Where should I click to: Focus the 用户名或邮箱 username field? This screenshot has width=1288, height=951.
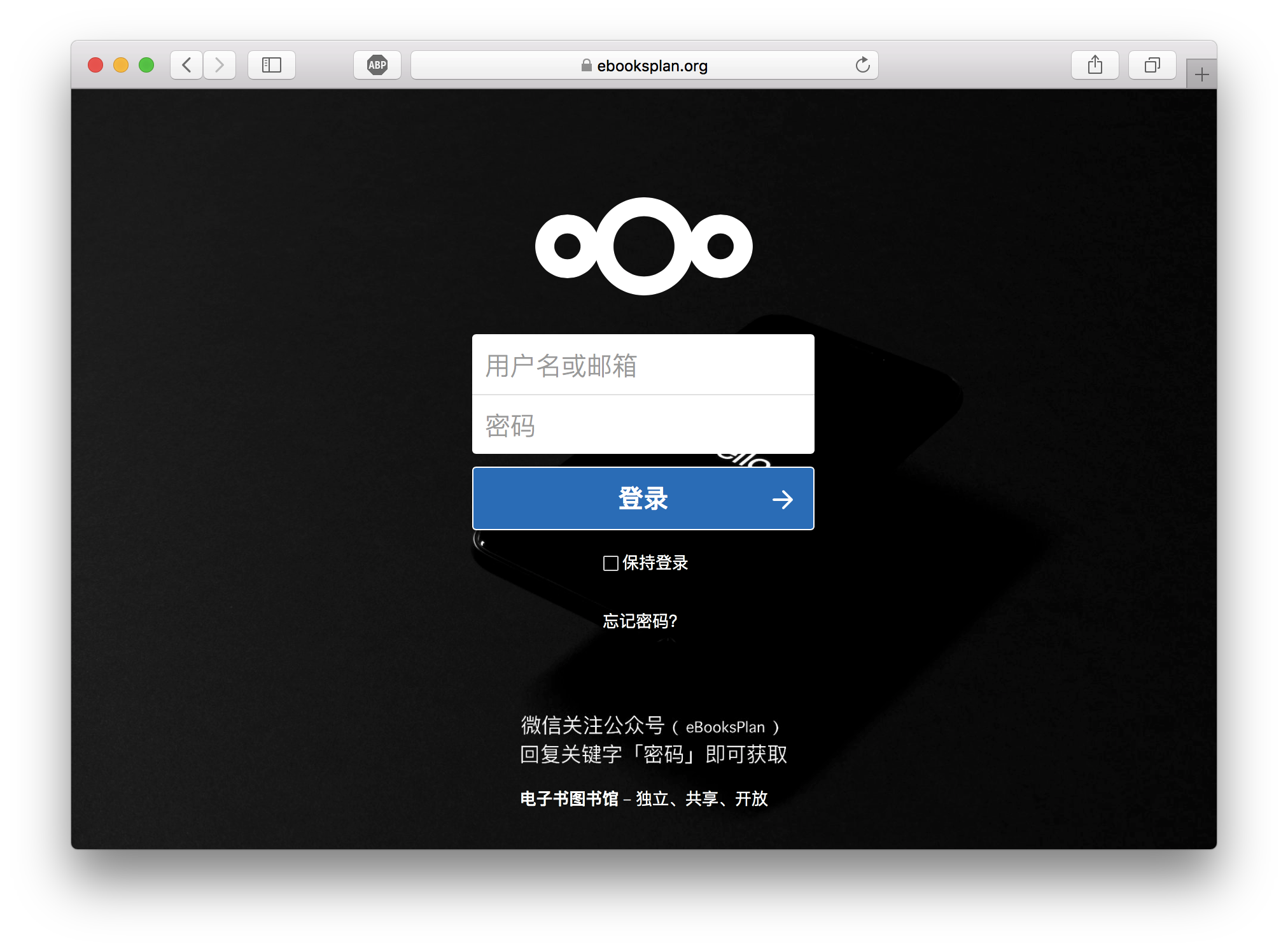click(x=643, y=365)
